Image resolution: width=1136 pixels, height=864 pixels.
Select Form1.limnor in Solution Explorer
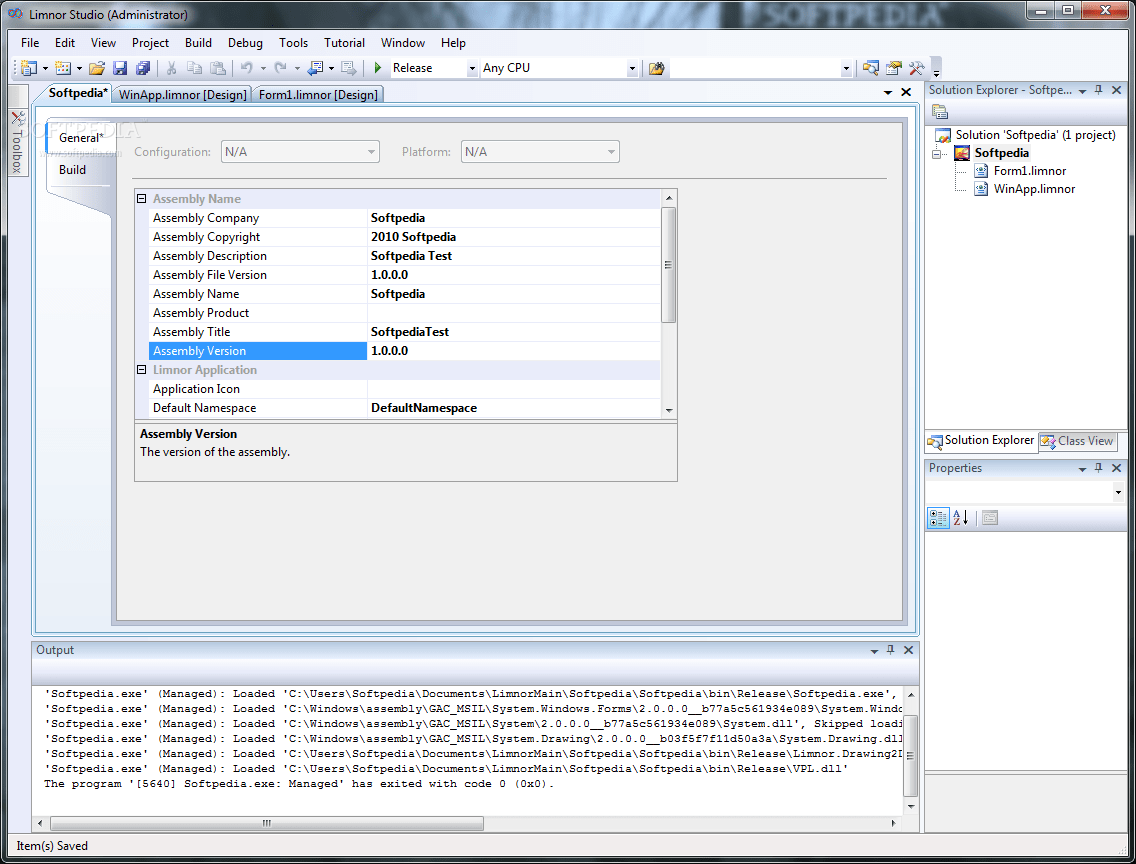(1030, 171)
